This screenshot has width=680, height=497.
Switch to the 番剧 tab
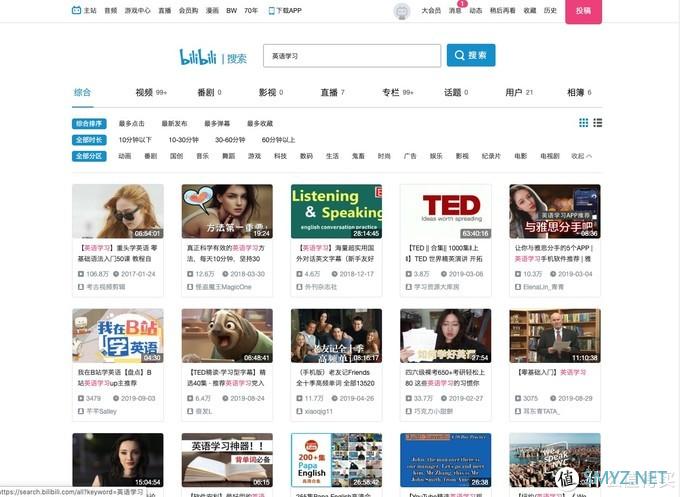tap(209, 92)
